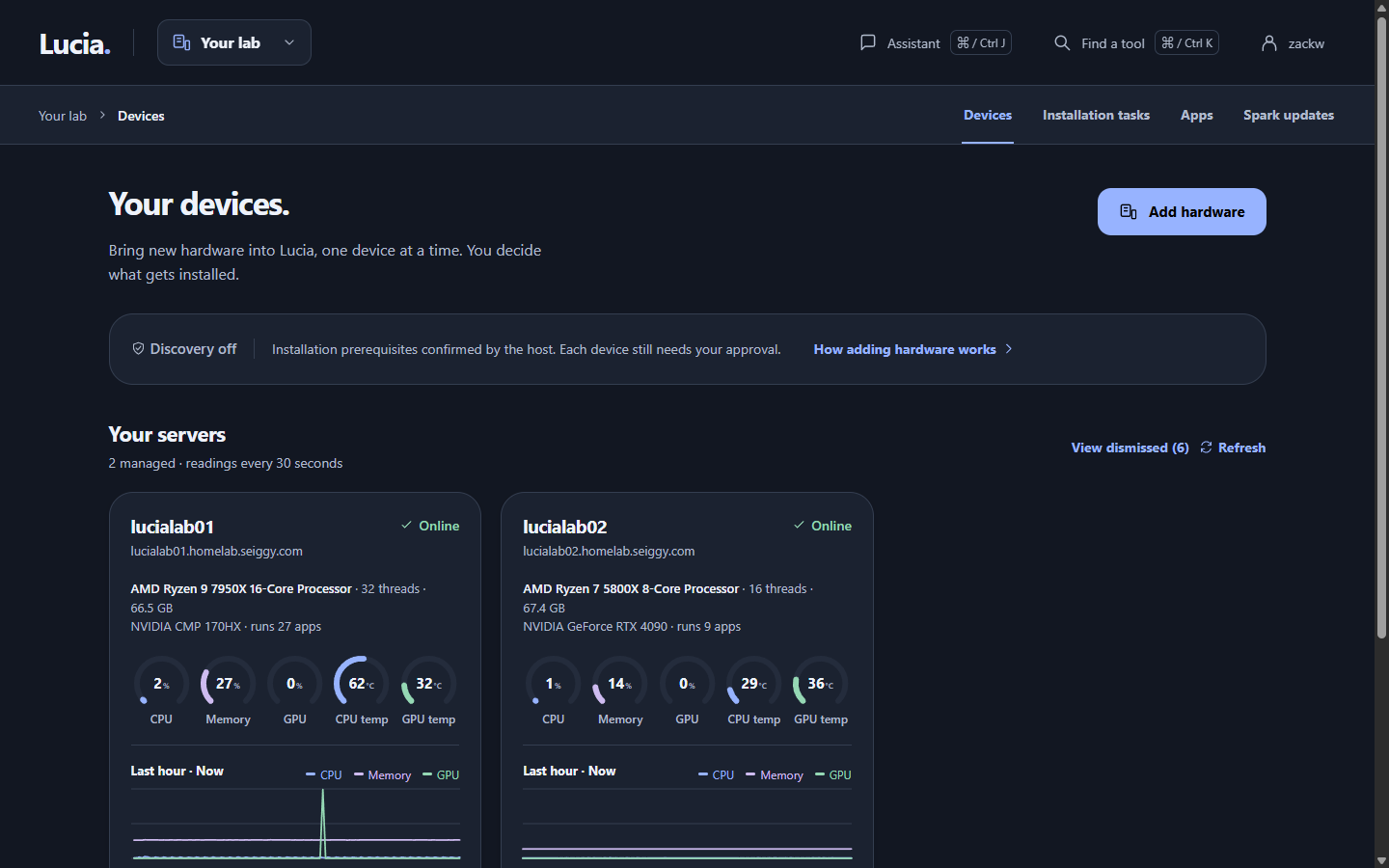
Task: Click lucialab02.homelab.seiggy.com hostname
Action: [609, 552]
